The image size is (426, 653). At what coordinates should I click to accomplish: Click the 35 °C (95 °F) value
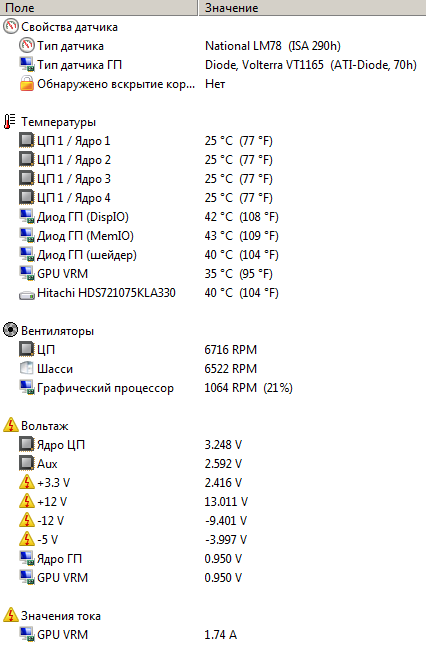tap(239, 274)
